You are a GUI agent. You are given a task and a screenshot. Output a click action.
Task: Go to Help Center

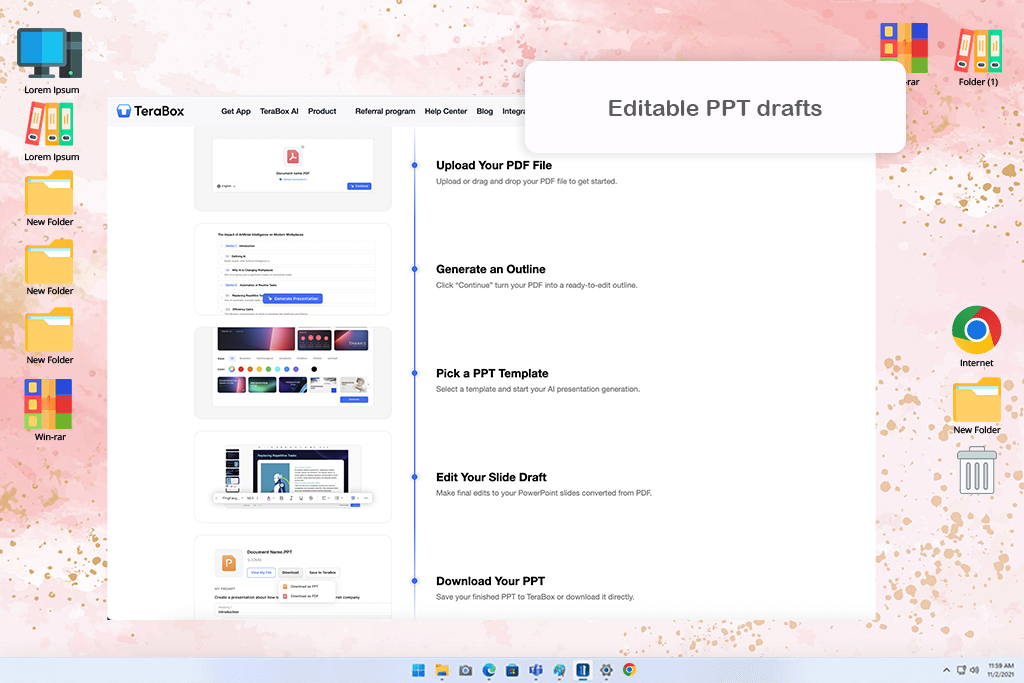446,112
